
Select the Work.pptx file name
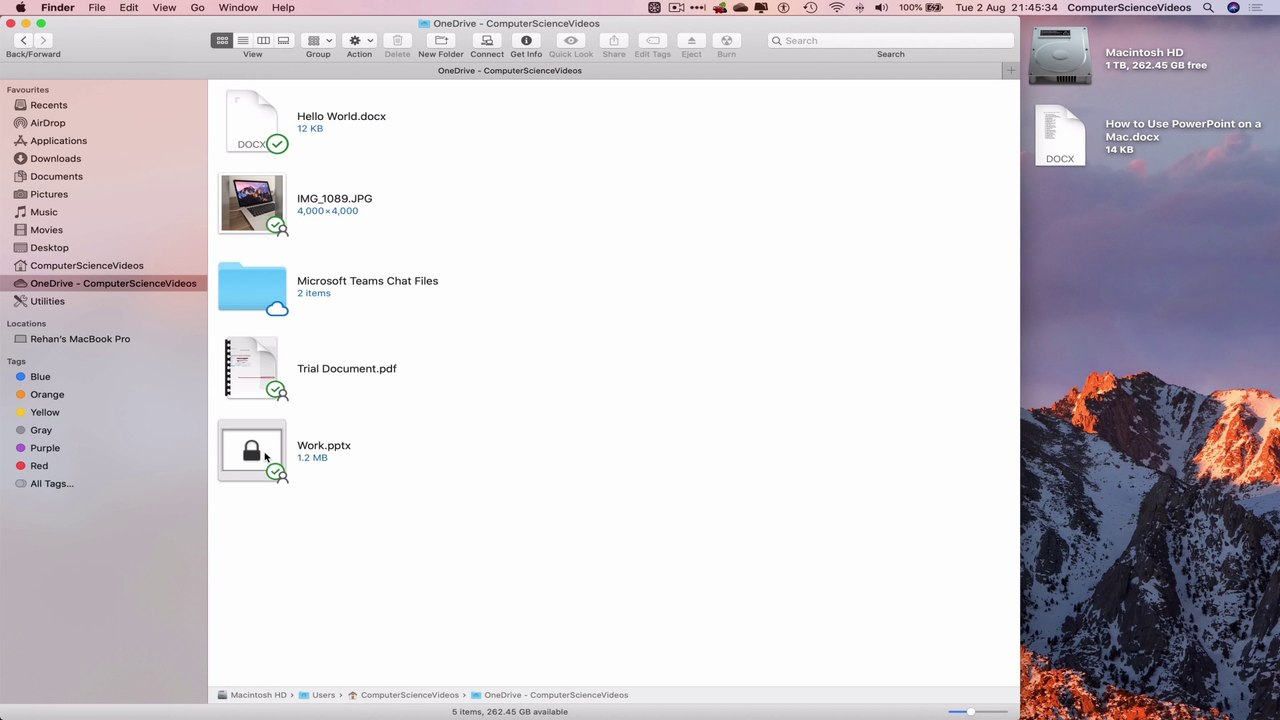click(324, 445)
